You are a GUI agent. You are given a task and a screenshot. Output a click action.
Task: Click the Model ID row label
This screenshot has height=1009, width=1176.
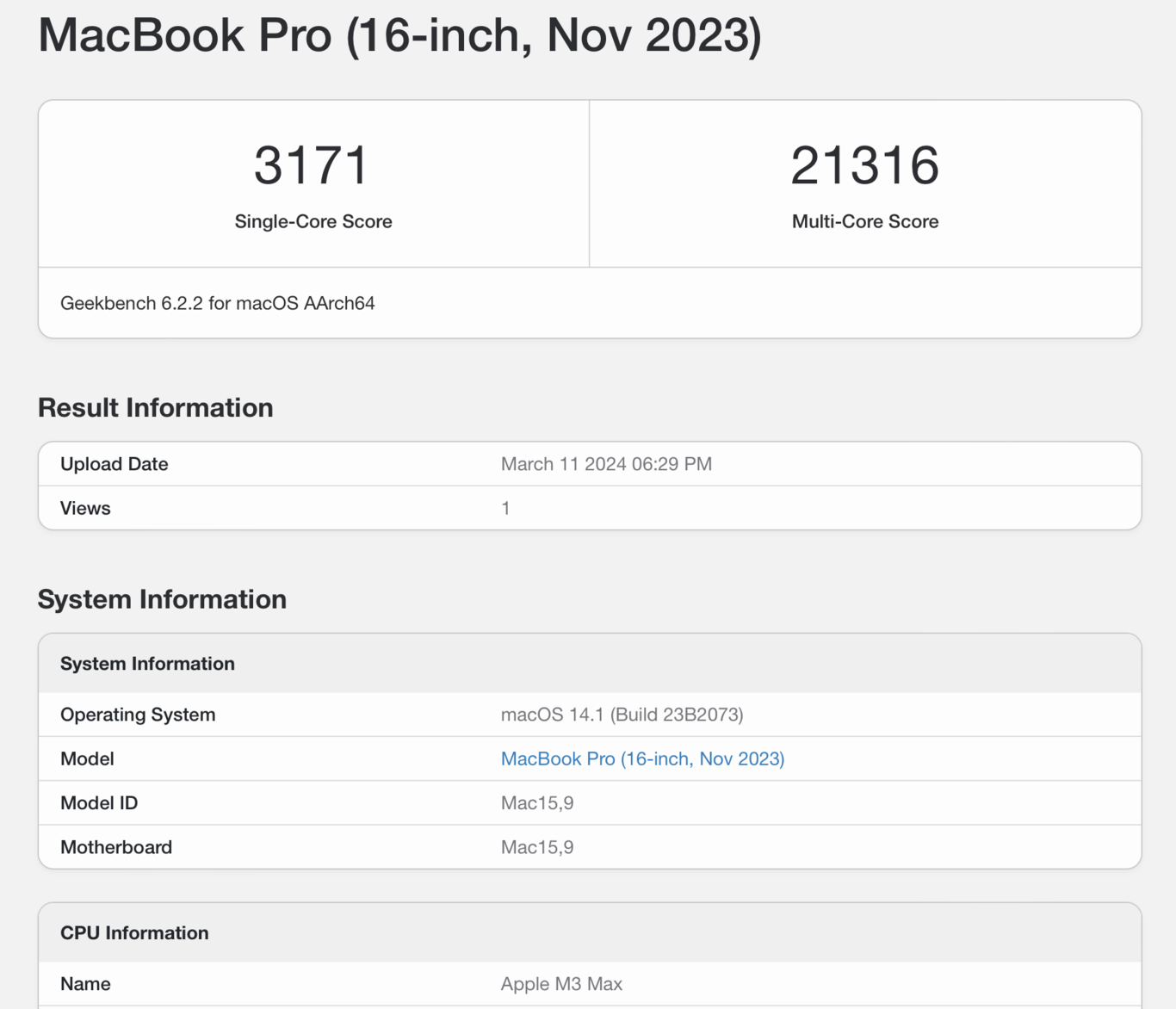99,803
